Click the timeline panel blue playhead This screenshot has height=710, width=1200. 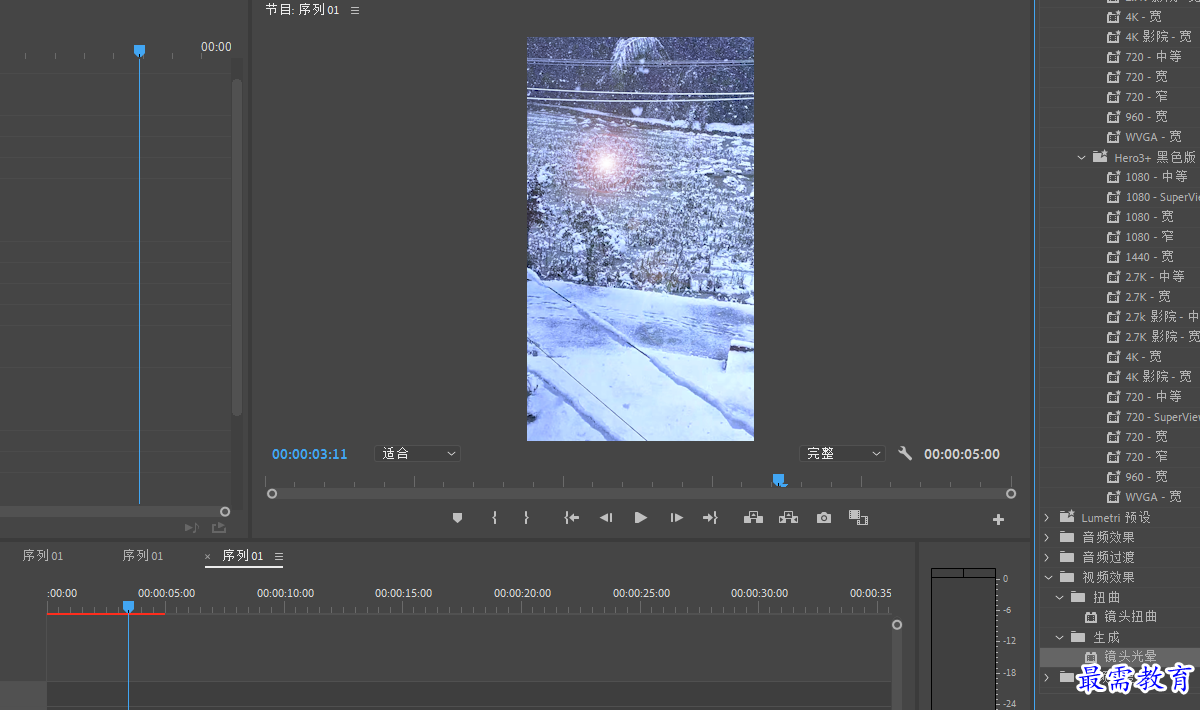coord(128,606)
